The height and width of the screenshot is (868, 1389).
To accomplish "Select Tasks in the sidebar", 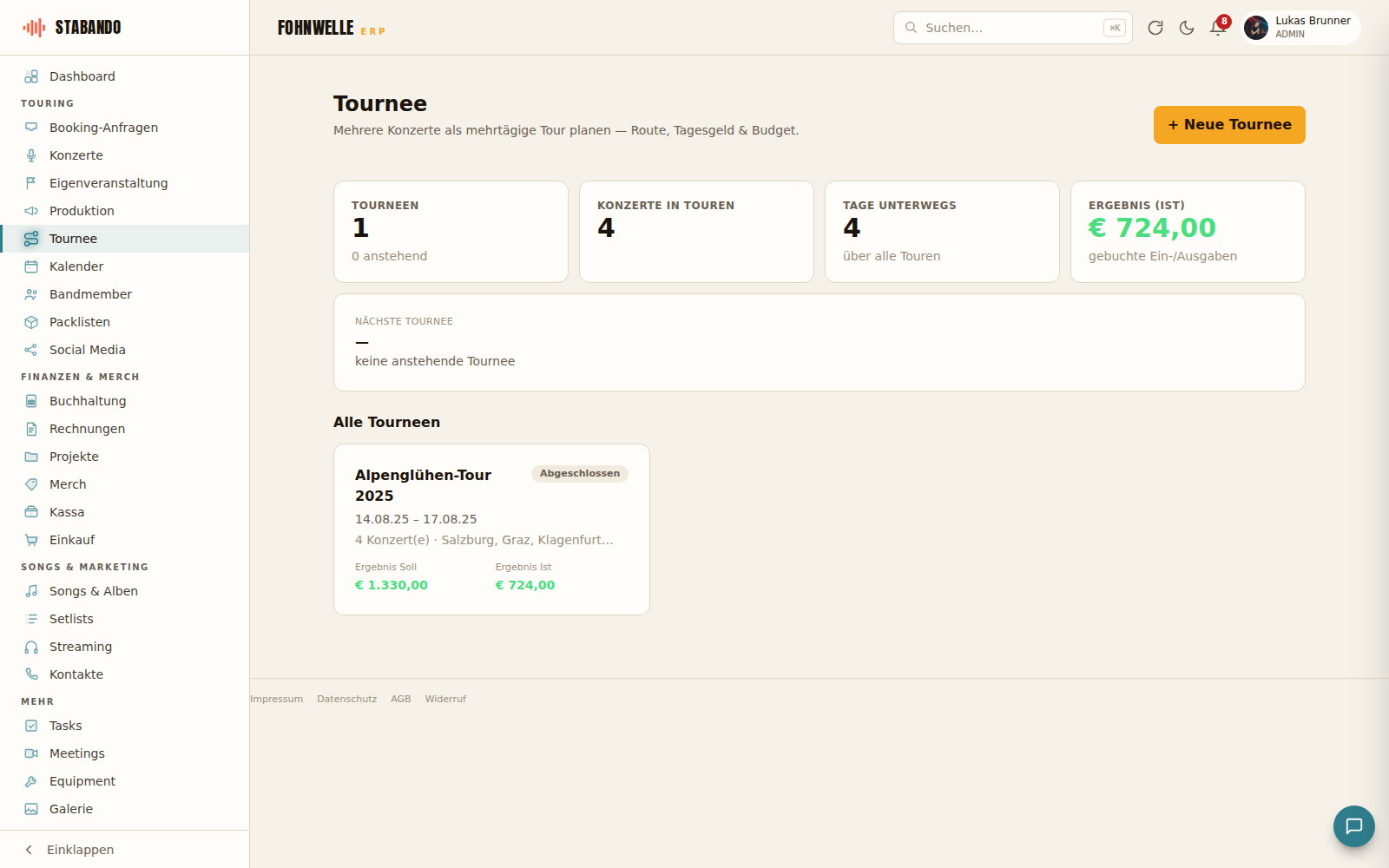I will (124, 726).
